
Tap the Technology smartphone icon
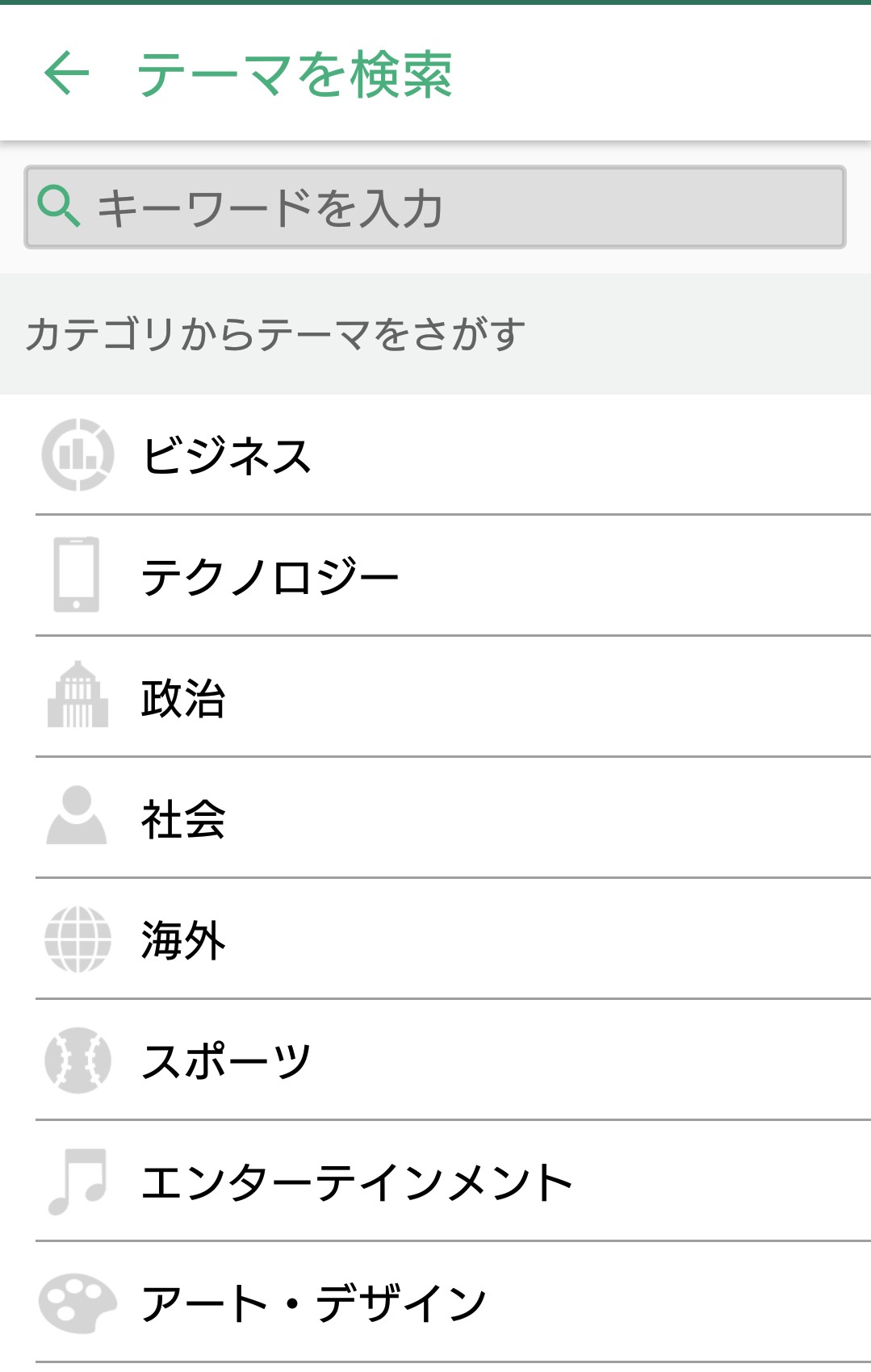point(77,575)
